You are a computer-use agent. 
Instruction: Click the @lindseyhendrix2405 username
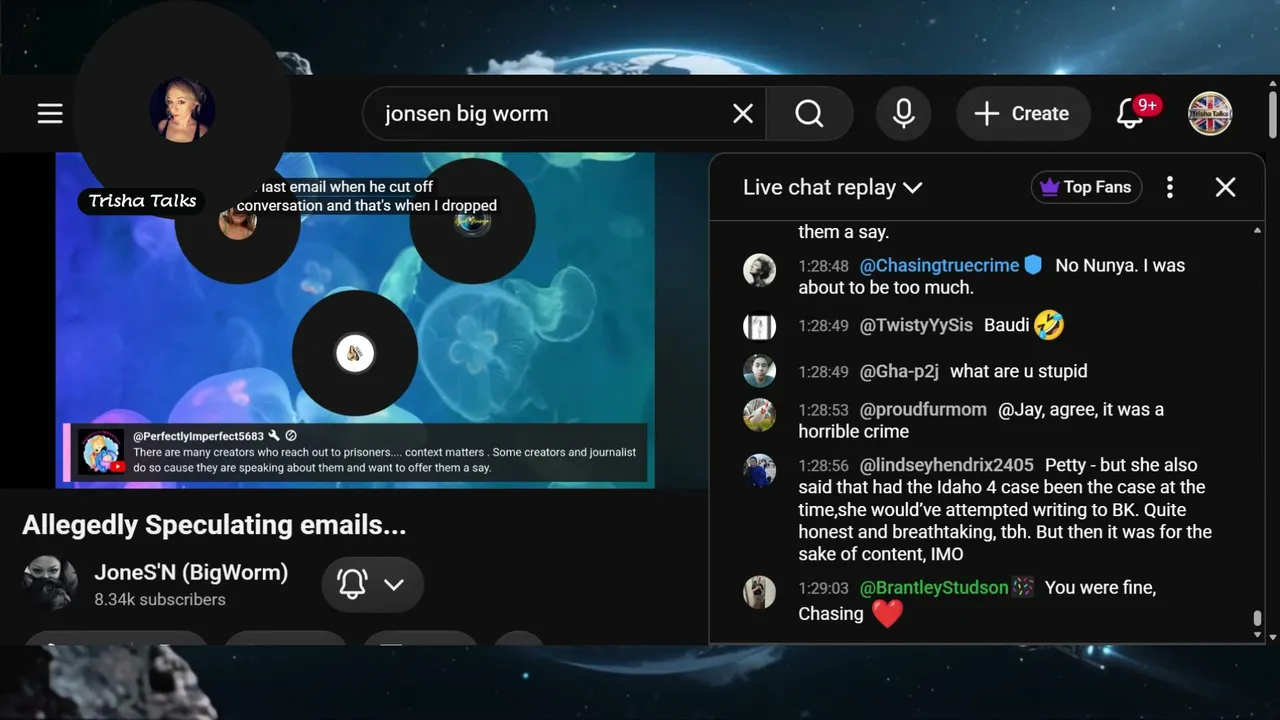click(x=947, y=465)
